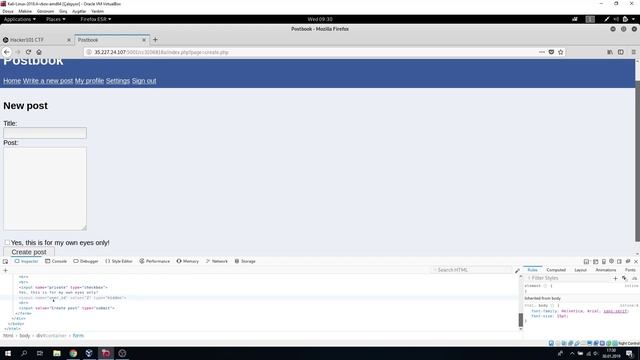
Task: Select the private checkbox input line
Action: (x=63, y=287)
